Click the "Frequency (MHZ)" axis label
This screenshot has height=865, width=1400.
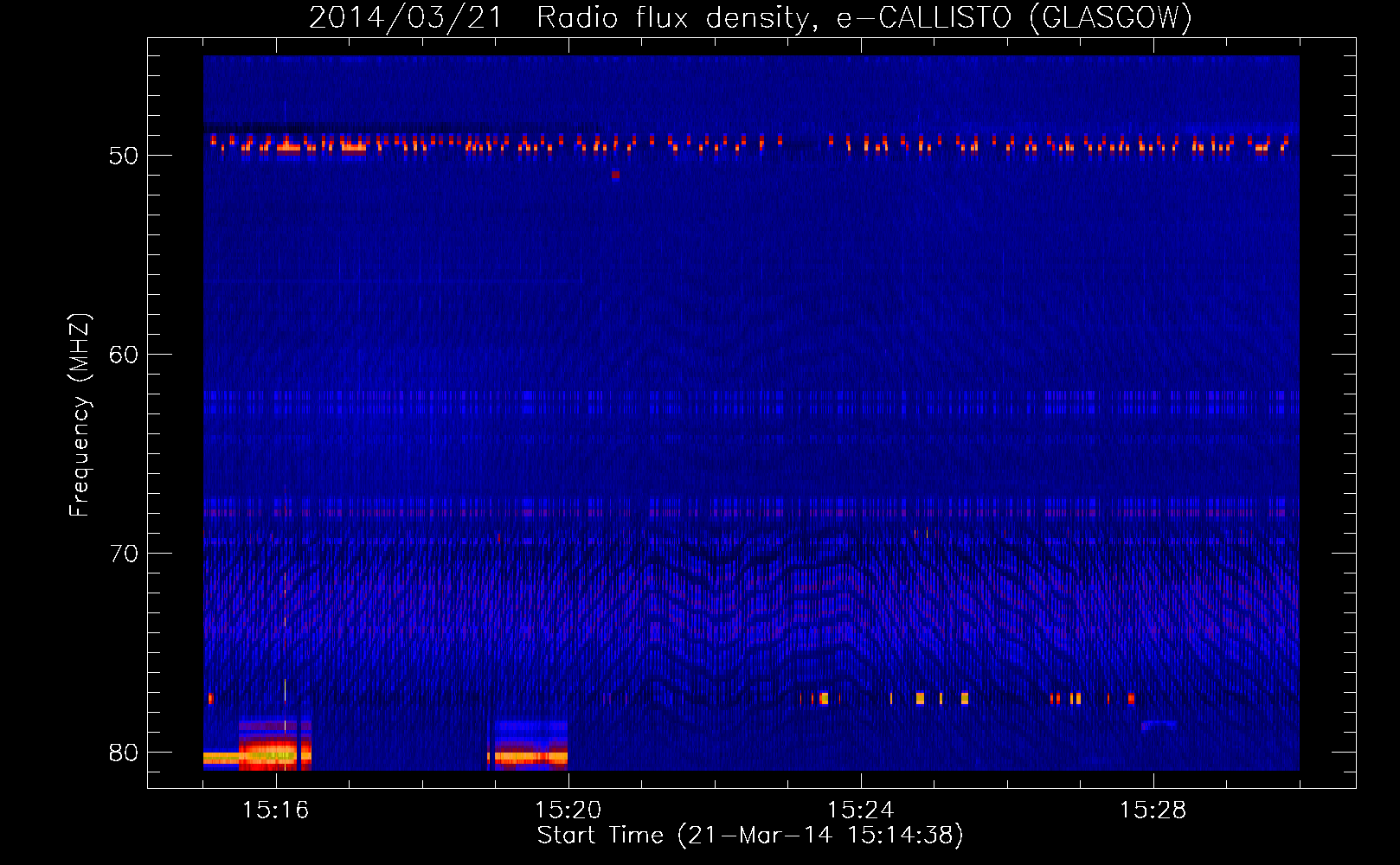pos(79,415)
